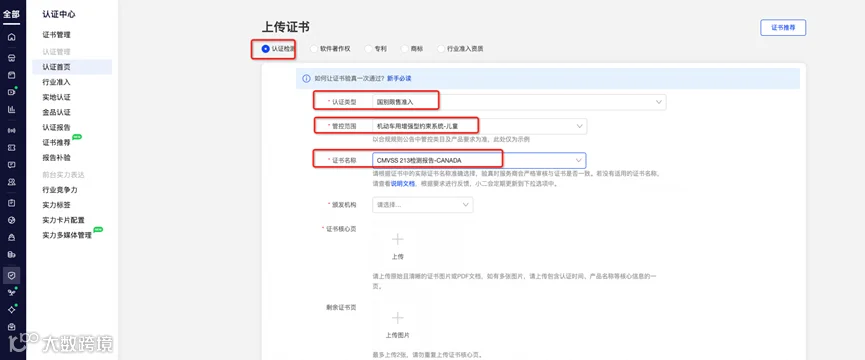The height and width of the screenshot is (360, 865).
Task: Click the 上传 label under certificate core page
Action: (x=398, y=257)
